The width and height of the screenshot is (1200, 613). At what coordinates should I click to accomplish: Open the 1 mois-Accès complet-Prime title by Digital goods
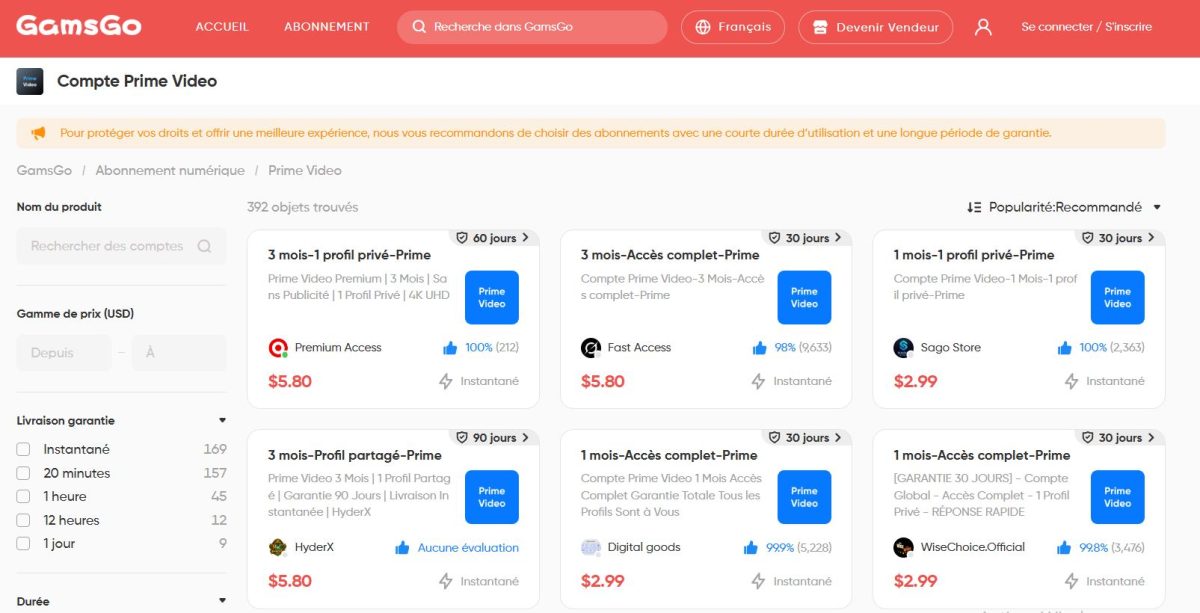pos(669,455)
